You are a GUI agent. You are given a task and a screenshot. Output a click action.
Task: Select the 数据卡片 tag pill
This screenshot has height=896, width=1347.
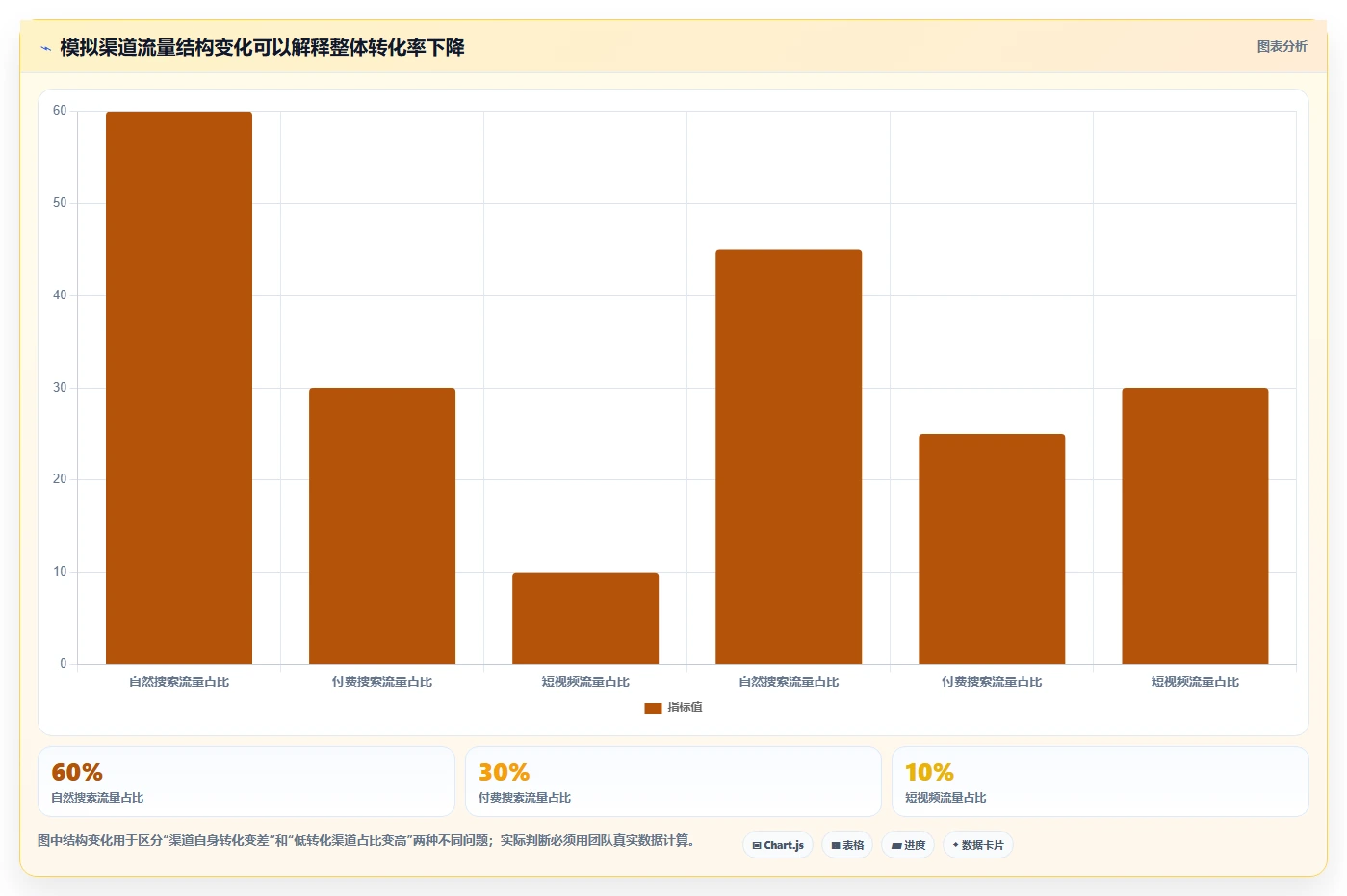pyautogui.click(x=978, y=845)
